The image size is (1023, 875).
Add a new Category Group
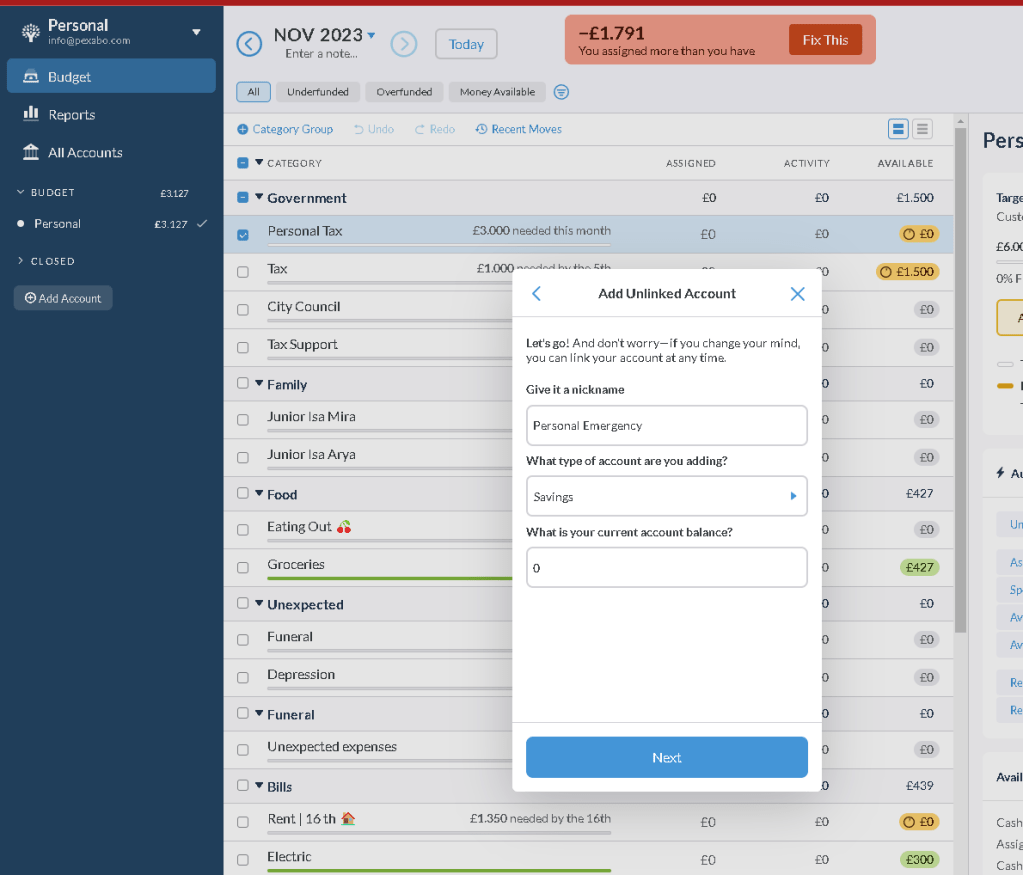(285, 129)
